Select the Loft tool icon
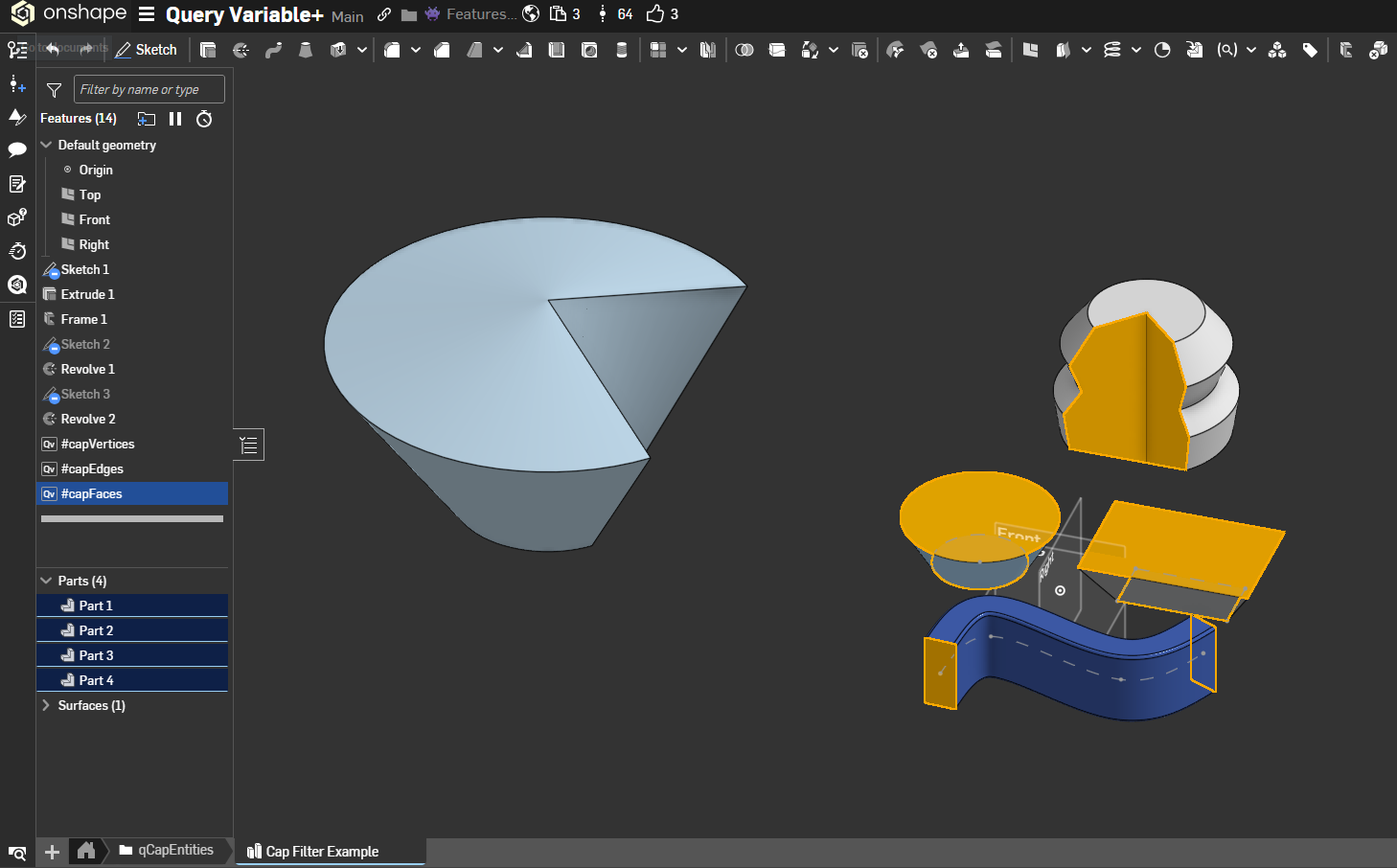 point(306,50)
